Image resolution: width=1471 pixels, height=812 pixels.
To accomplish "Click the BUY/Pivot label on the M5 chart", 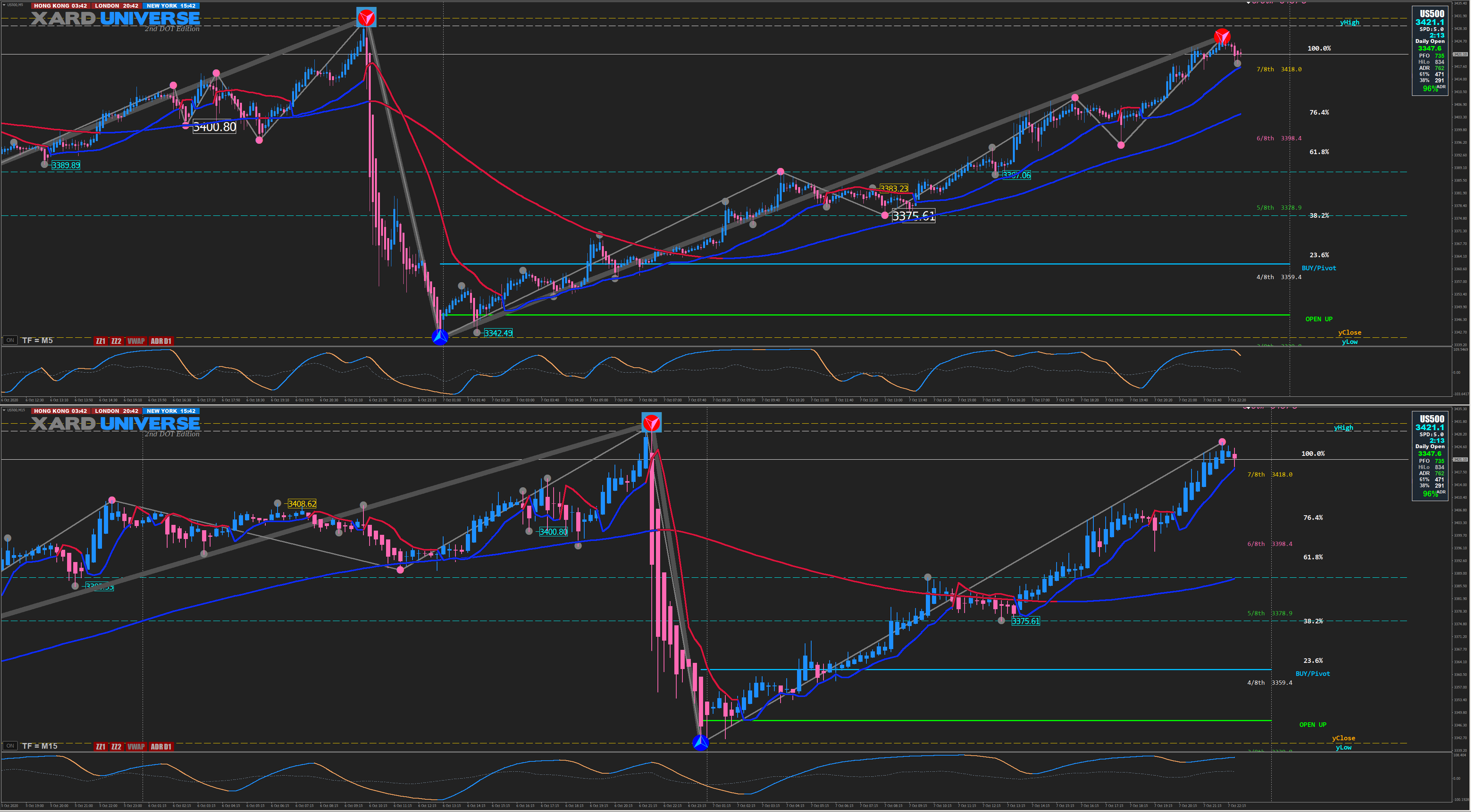I will (x=1318, y=268).
